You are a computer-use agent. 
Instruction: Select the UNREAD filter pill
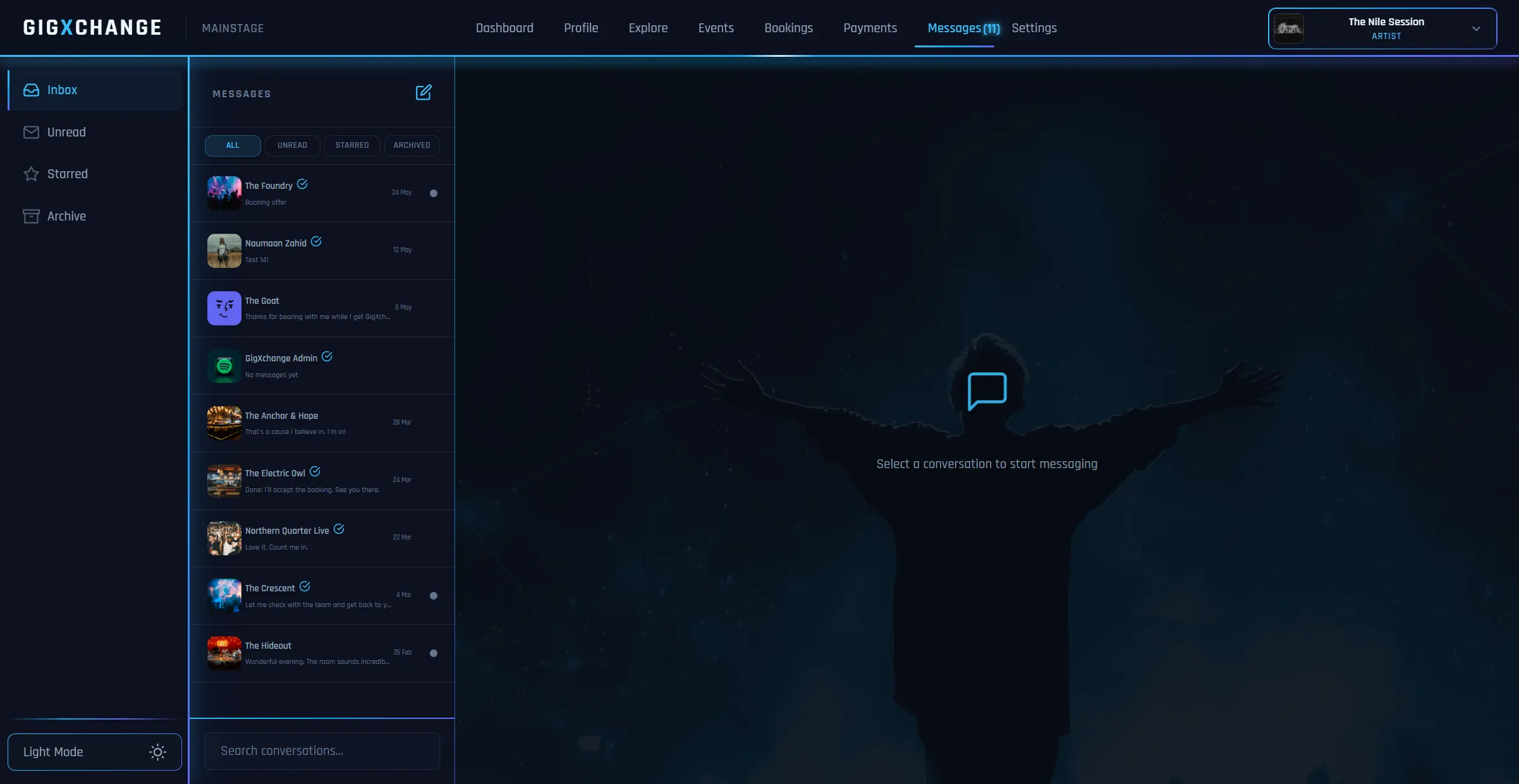pyautogui.click(x=292, y=145)
